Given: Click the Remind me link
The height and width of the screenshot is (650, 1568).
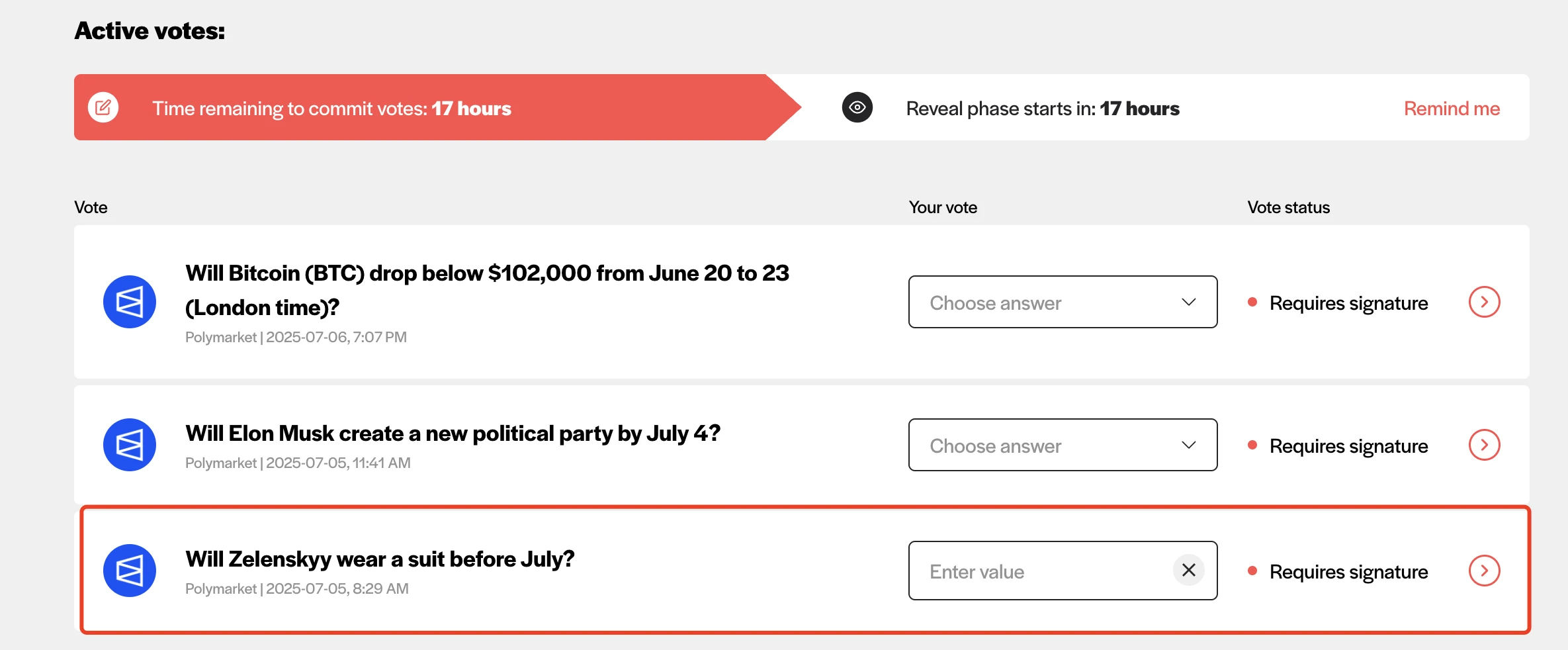Looking at the screenshot, I should tap(1452, 109).
